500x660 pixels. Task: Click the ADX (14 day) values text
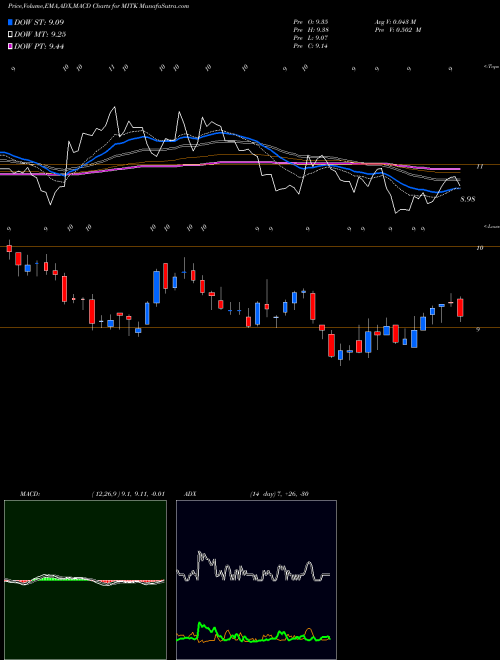[x=279, y=494]
